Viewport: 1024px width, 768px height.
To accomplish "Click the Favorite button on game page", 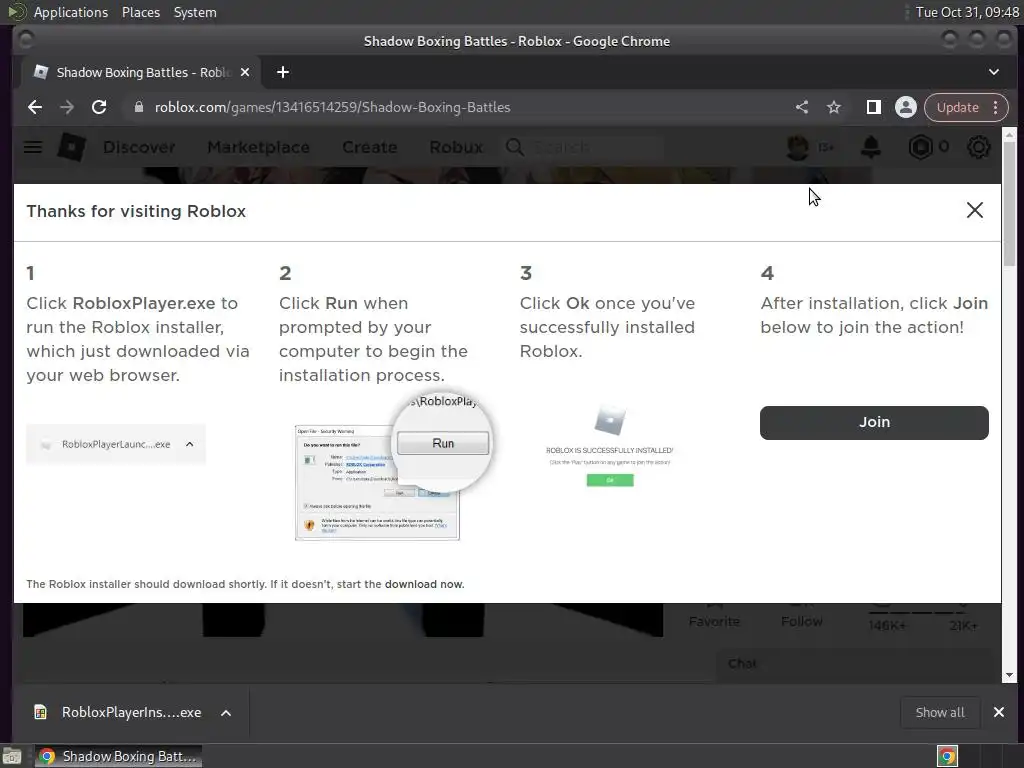I will pyautogui.click(x=714, y=615).
